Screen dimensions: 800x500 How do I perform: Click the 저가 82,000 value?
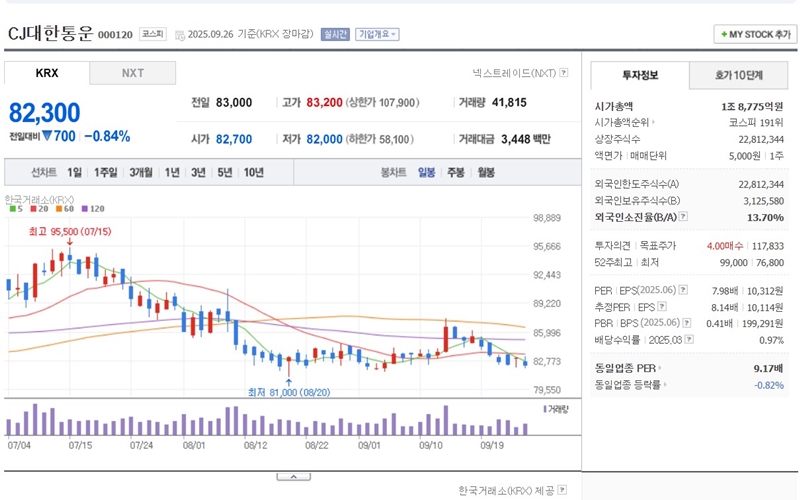click(324, 139)
